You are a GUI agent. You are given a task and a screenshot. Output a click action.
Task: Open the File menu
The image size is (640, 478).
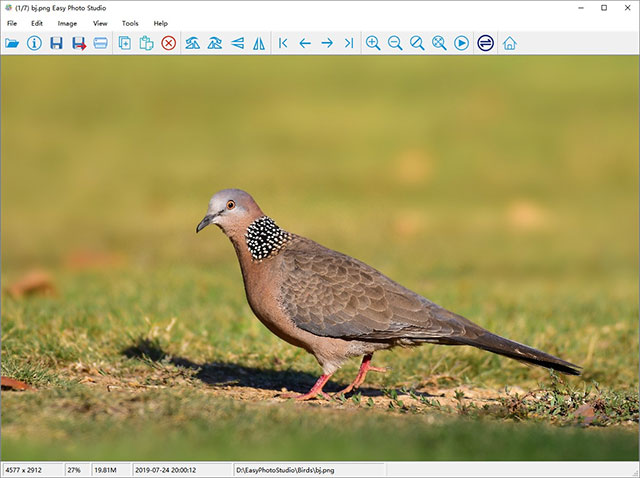point(12,22)
